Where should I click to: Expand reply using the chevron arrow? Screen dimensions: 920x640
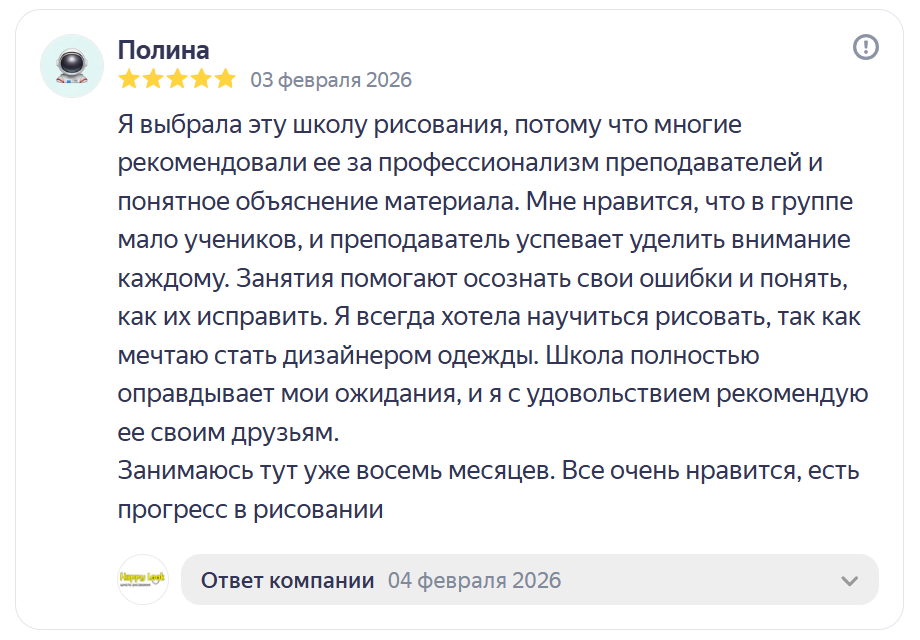850,581
